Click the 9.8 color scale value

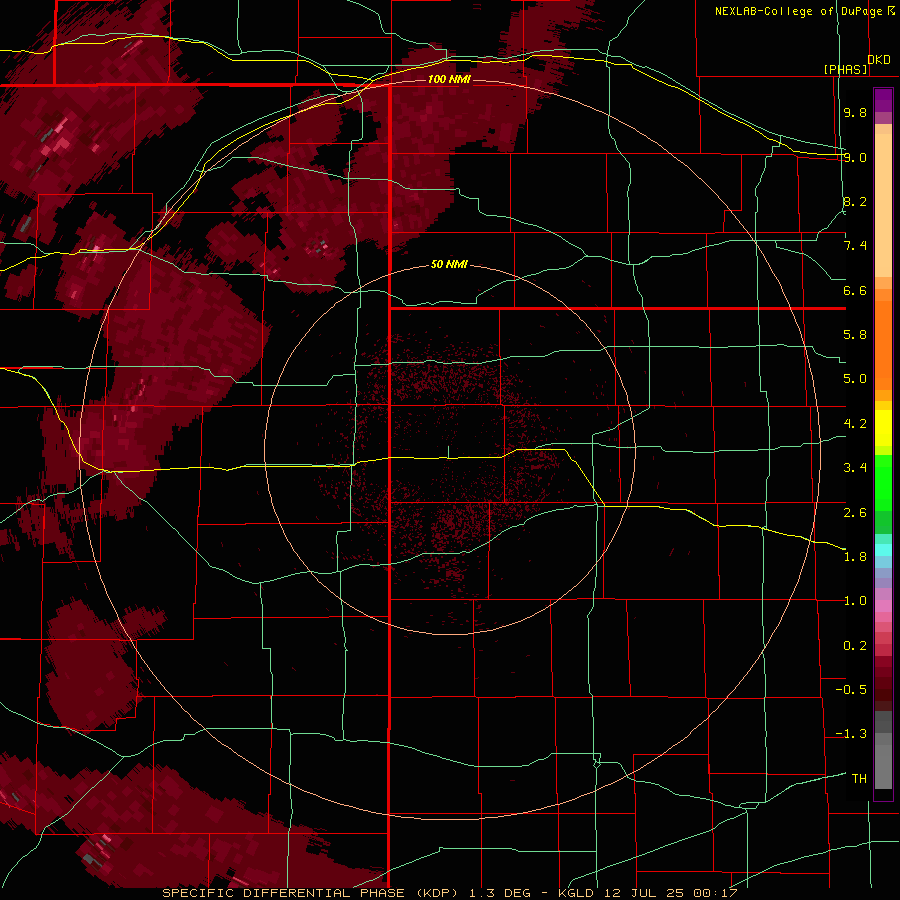(855, 112)
